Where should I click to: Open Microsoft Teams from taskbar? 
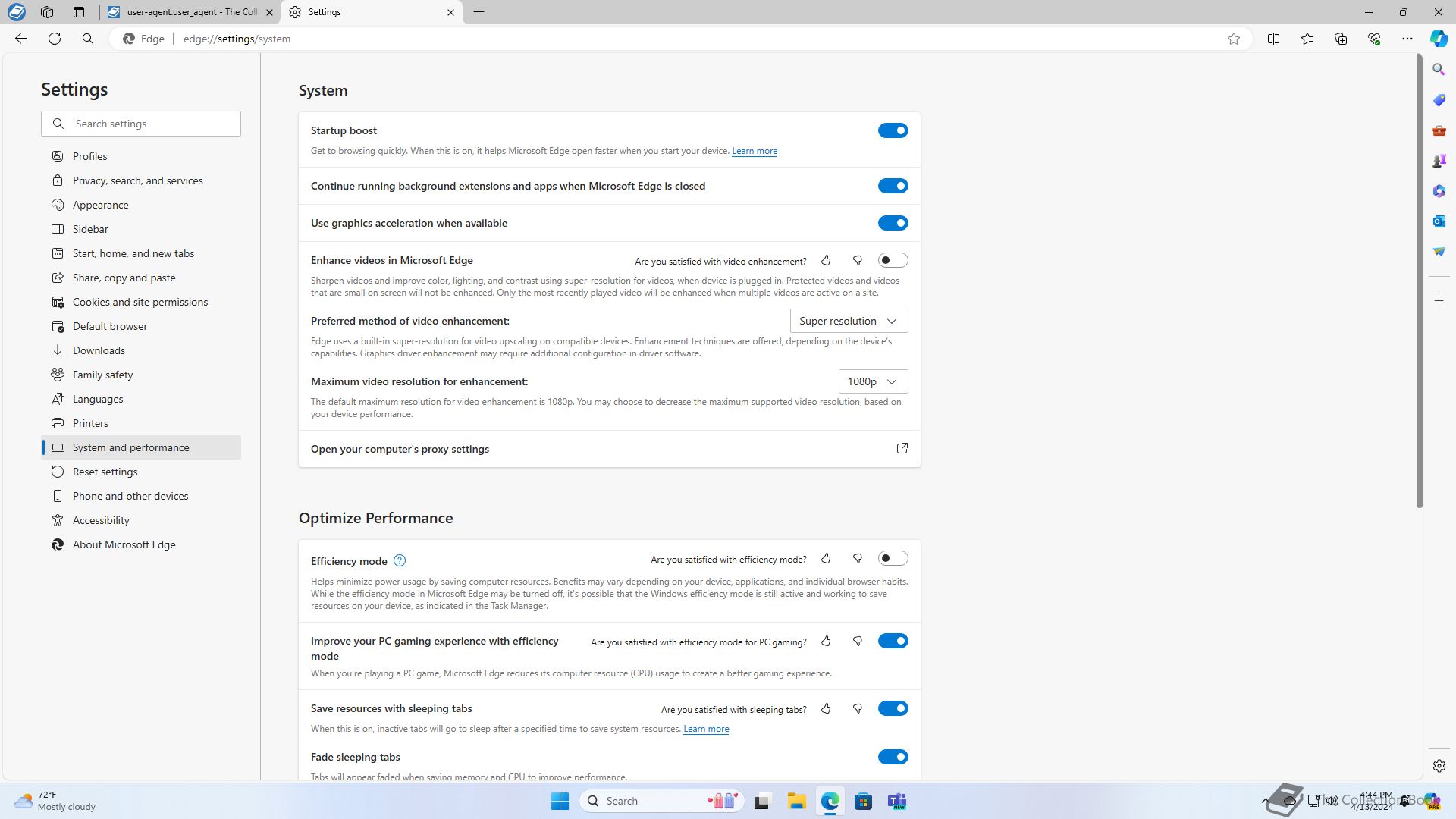(x=897, y=801)
